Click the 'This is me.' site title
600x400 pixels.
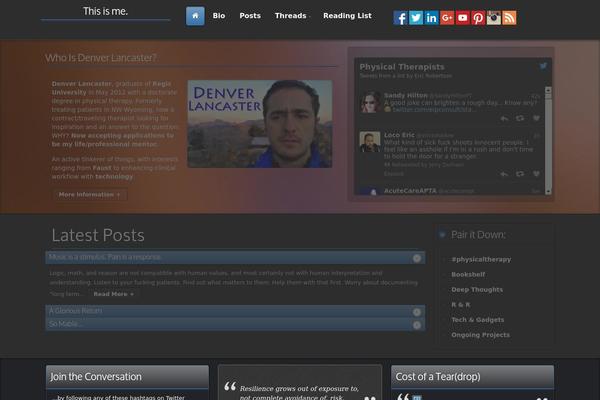tap(105, 11)
